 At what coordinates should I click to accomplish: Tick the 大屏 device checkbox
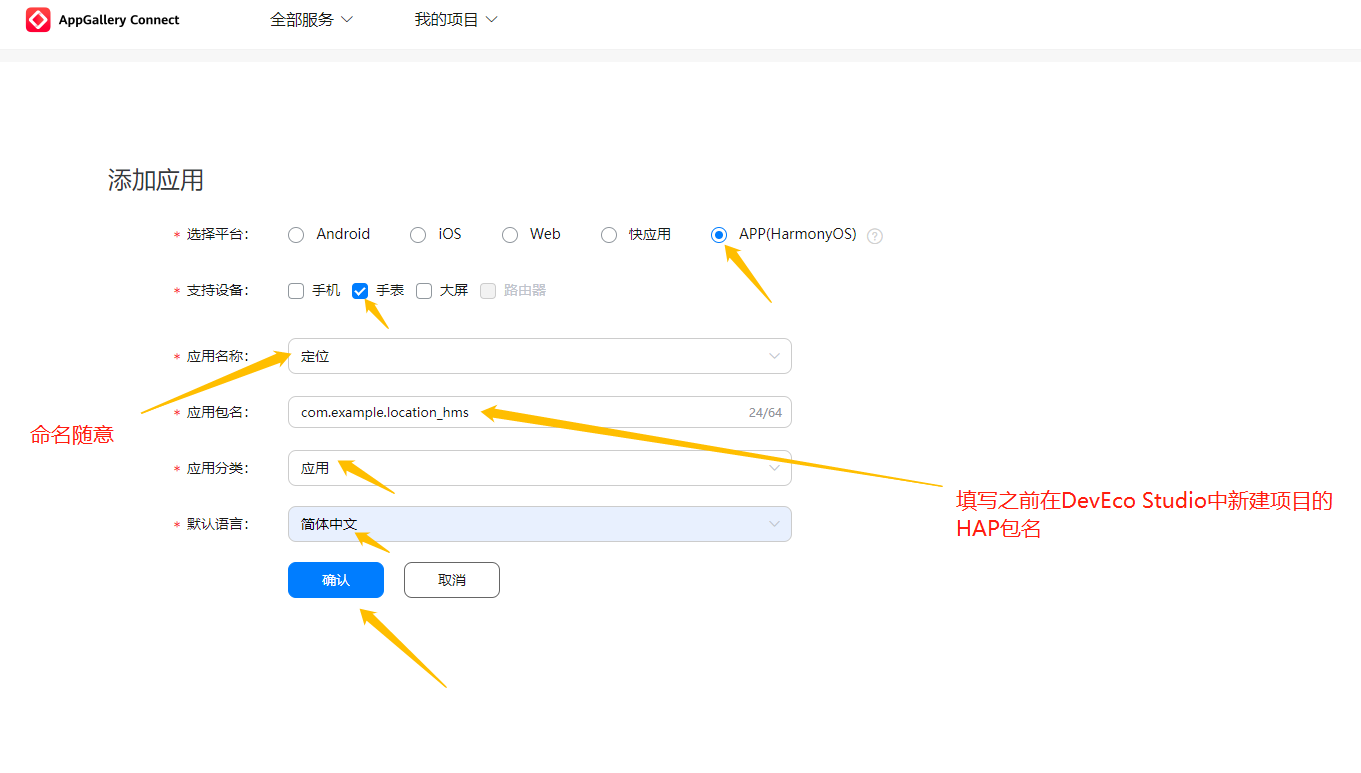[x=424, y=291]
